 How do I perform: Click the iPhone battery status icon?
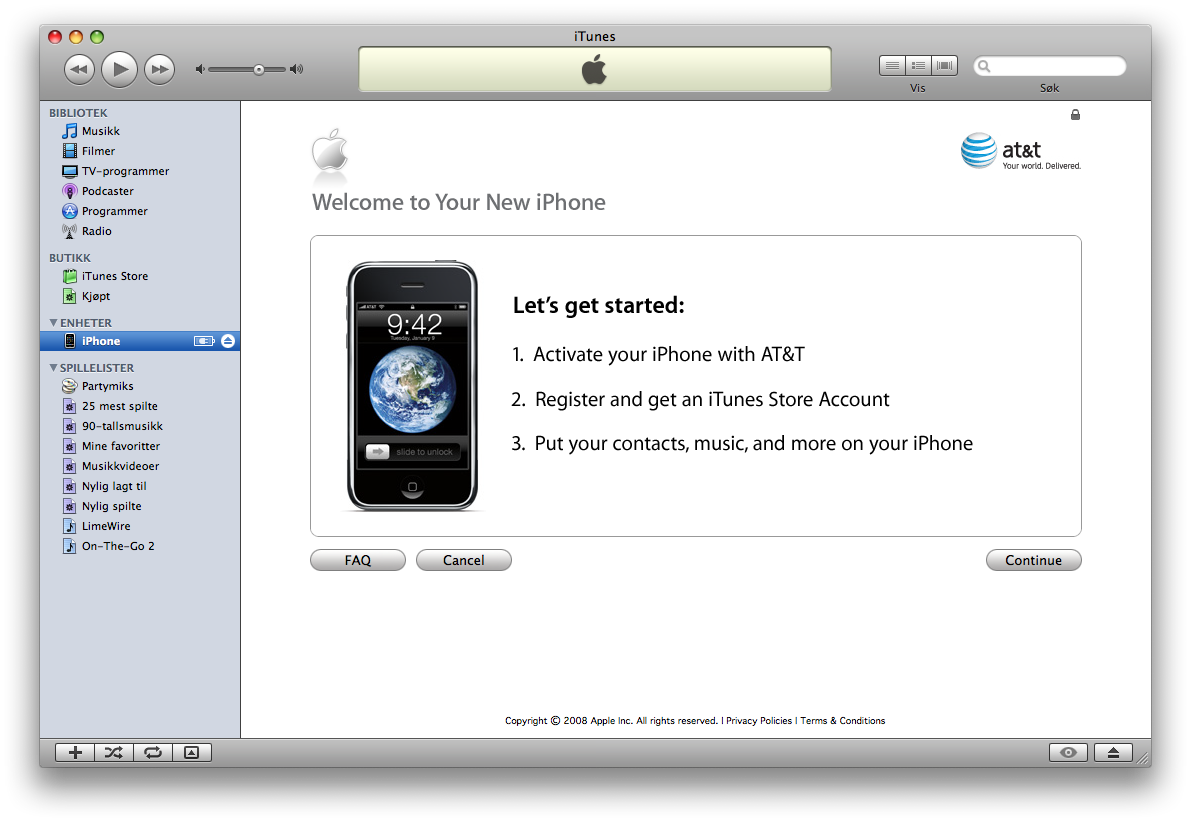click(204, 341)
